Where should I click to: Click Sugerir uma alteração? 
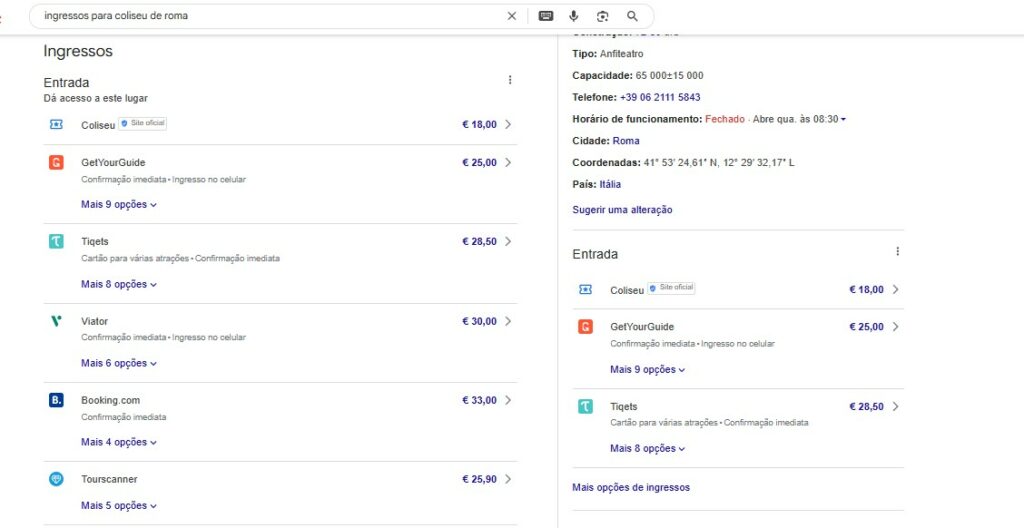(x=622, y=210)
